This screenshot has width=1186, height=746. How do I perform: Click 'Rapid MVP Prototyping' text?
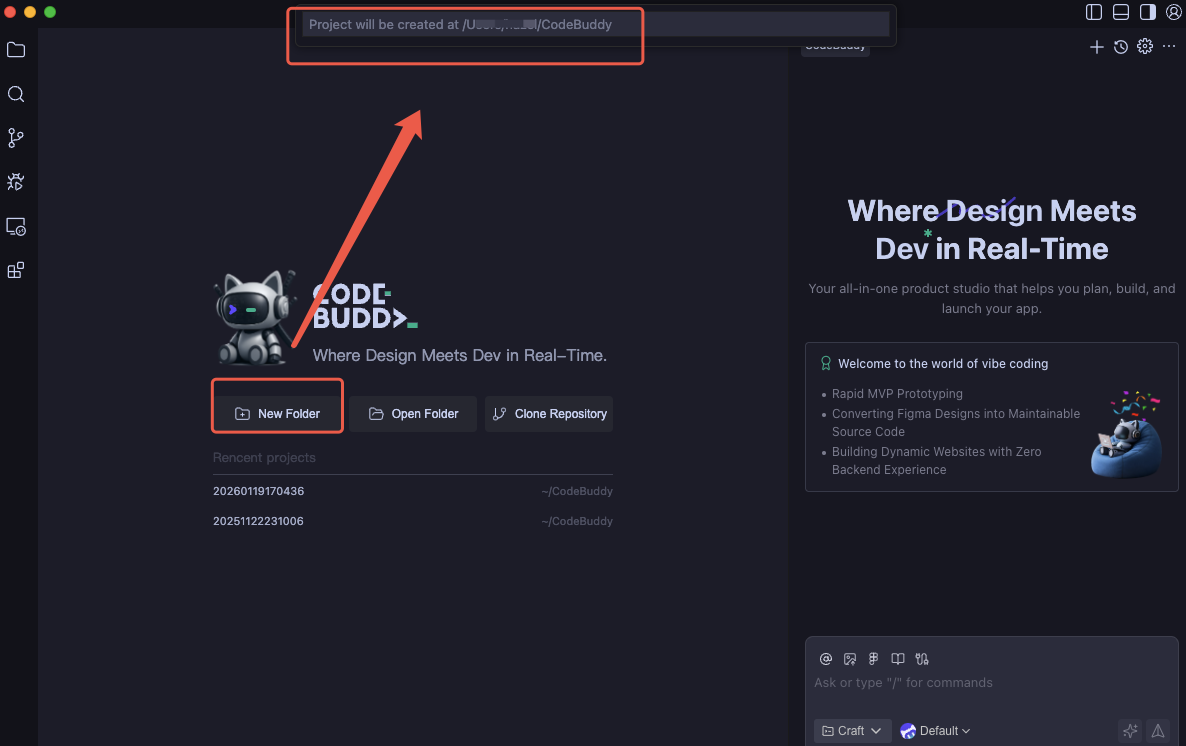[x=897, y=393]
